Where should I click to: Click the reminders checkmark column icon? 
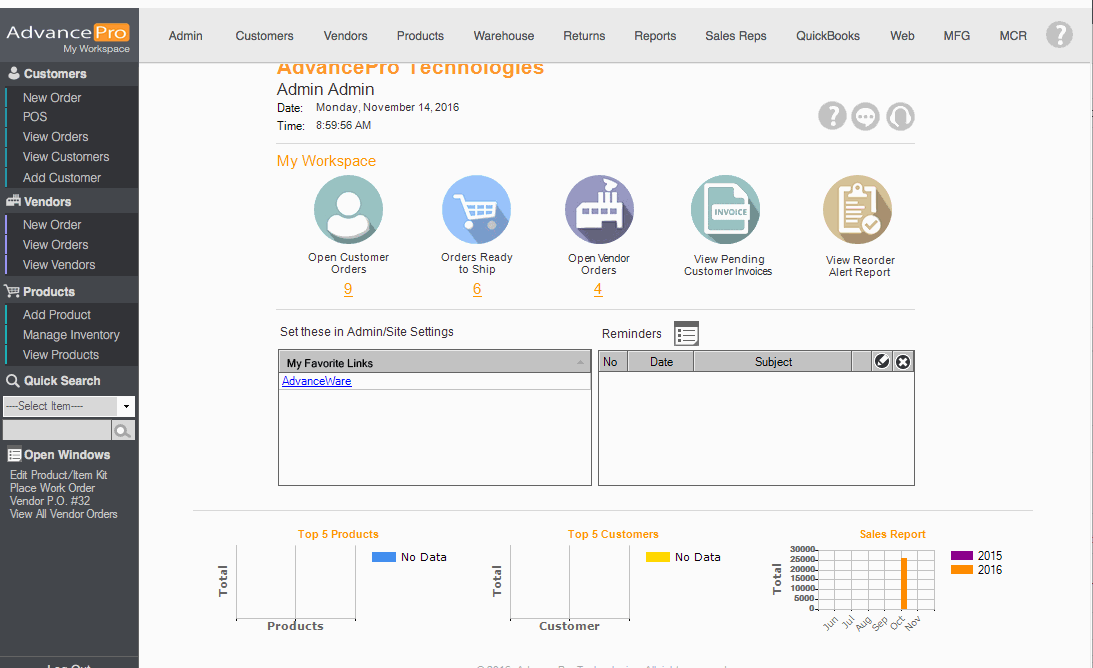[882, 362]
